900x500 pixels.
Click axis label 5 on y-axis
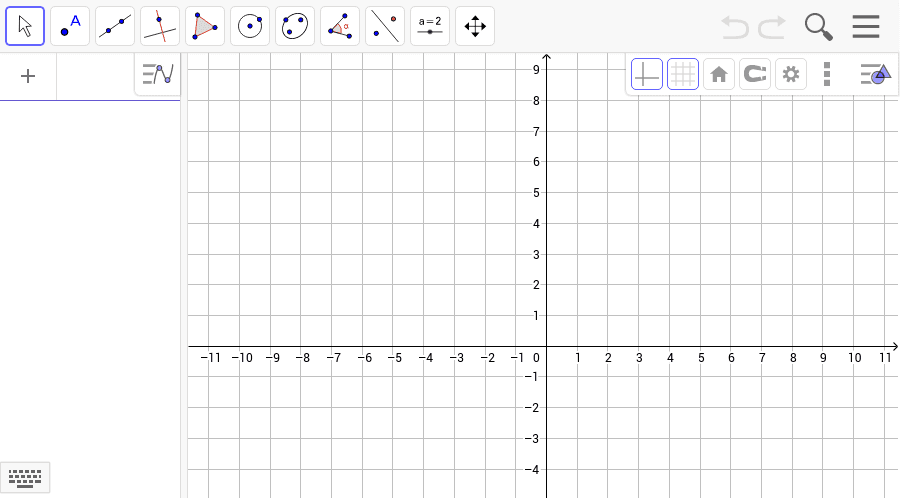coord(536,193)
